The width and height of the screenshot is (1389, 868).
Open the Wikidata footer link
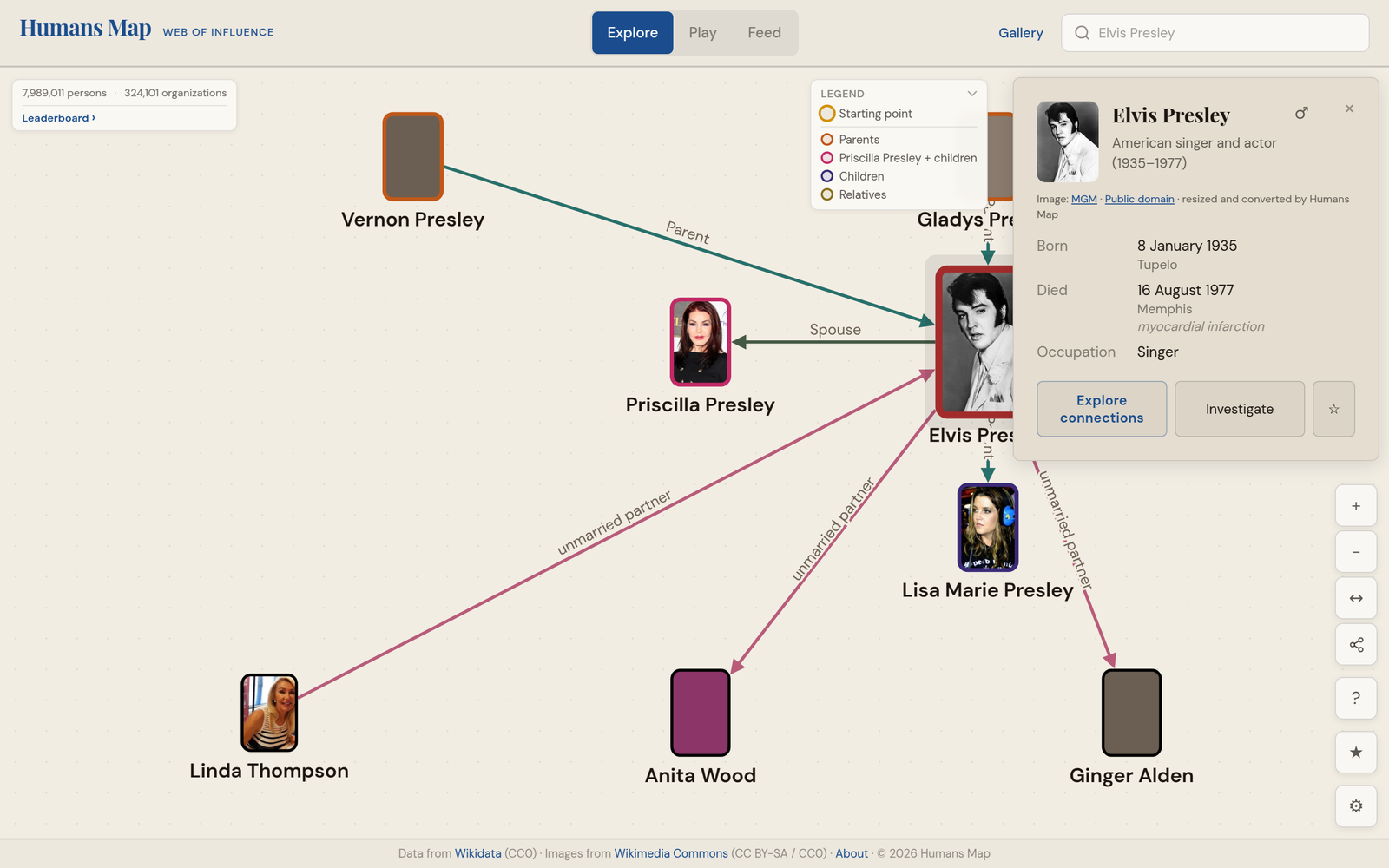click(x=478, y=853)
